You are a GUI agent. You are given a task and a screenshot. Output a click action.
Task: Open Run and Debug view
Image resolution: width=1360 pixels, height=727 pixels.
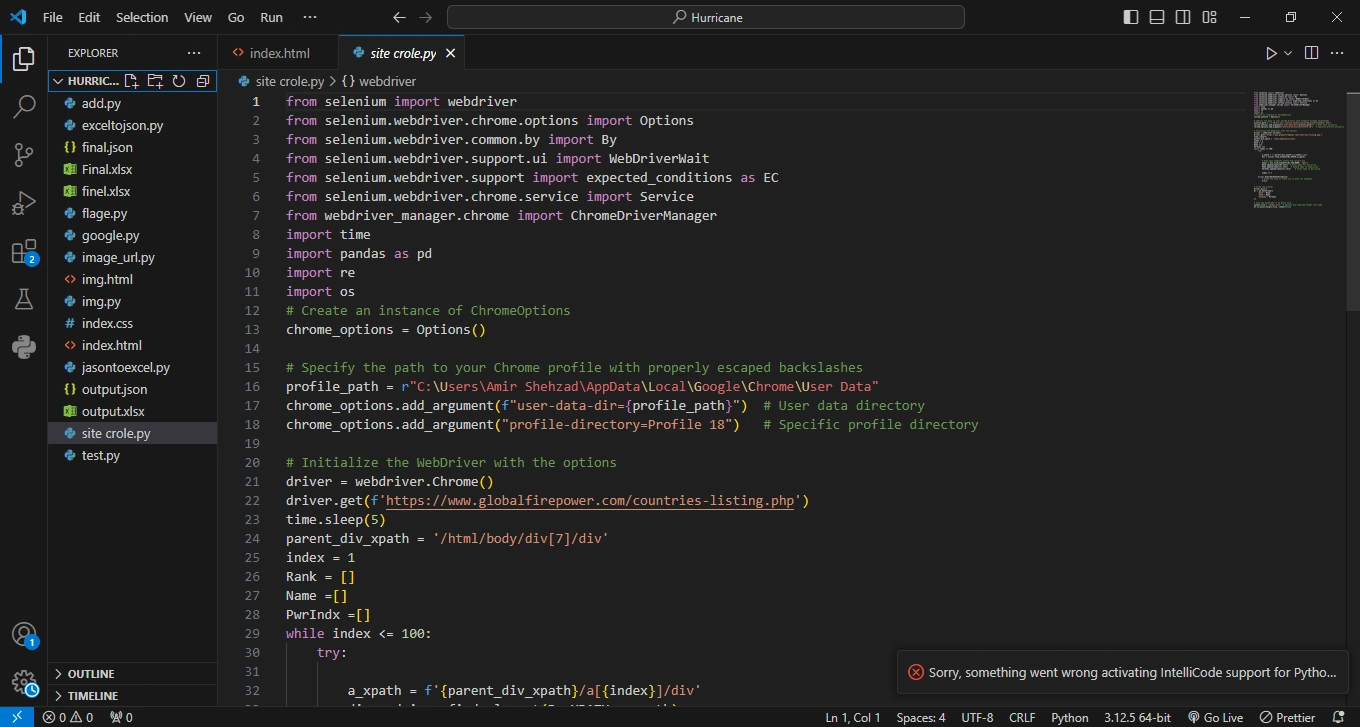pyautogui.click(x=23, y=203)
